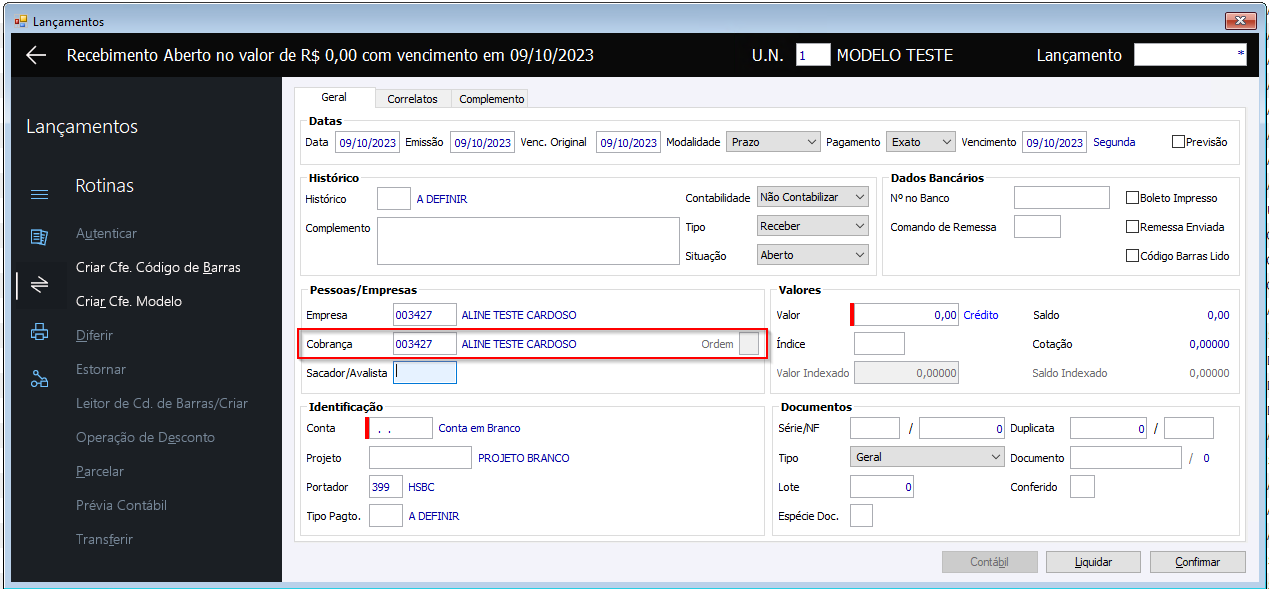Click the back arrow icon in header
1269x589 pixels.
(x=37, y=55)
